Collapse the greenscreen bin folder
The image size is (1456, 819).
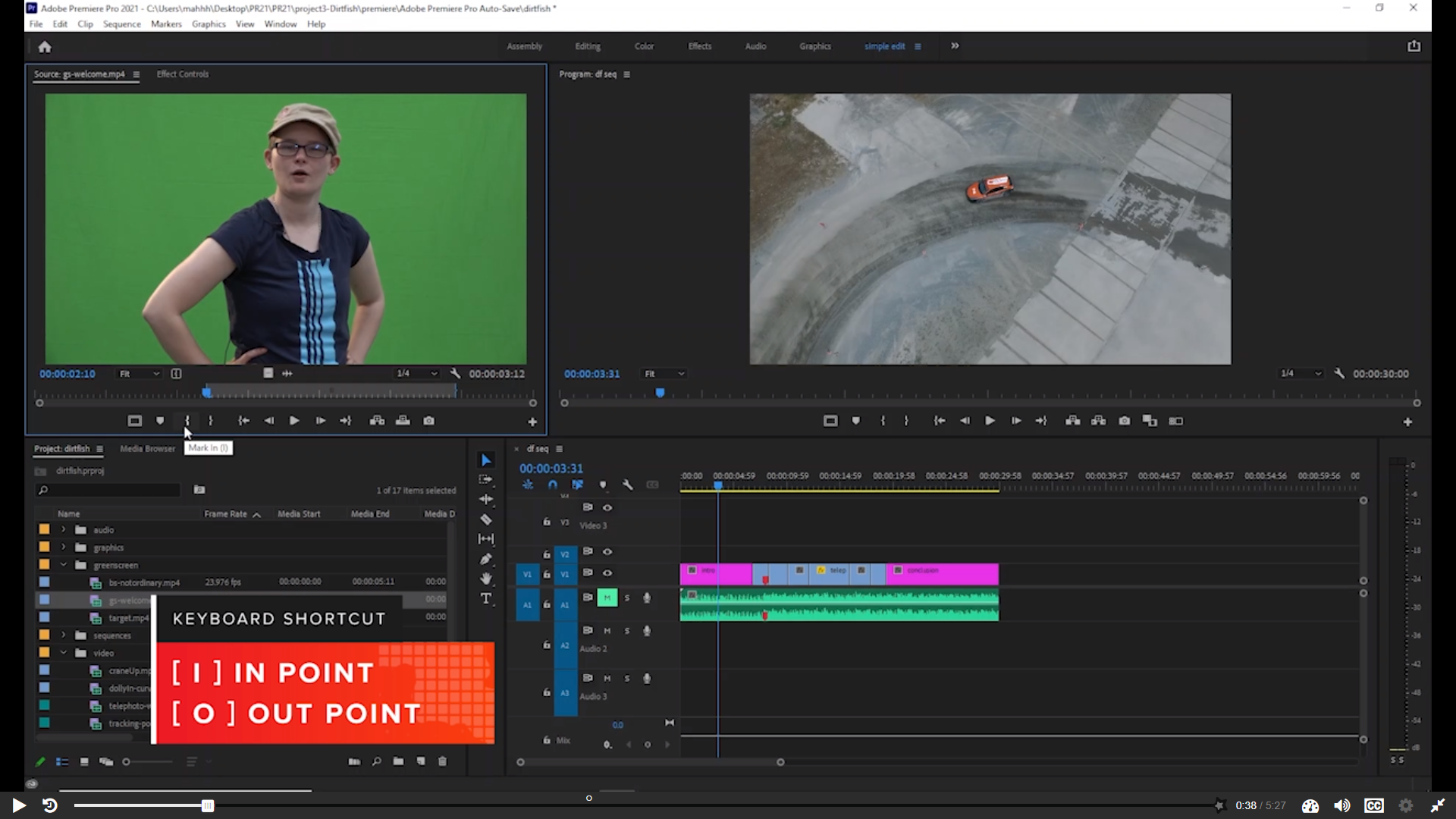click(64, 565)
